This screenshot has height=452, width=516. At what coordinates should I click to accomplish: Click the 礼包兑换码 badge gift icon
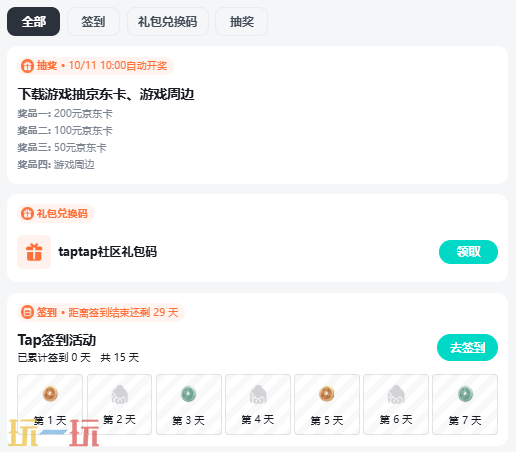click(27, 213)
